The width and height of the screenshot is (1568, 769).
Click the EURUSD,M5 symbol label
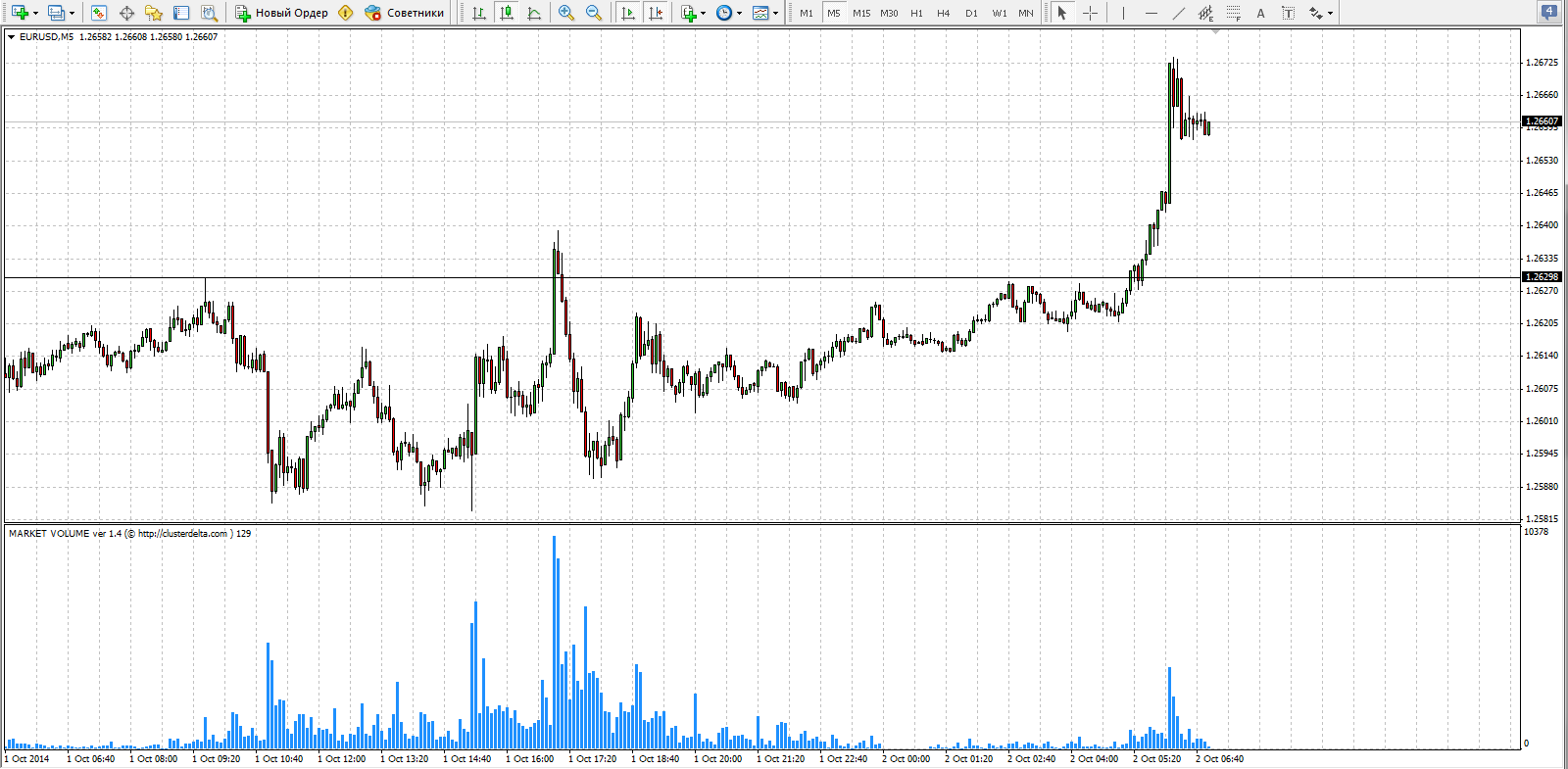coord(46,36)
